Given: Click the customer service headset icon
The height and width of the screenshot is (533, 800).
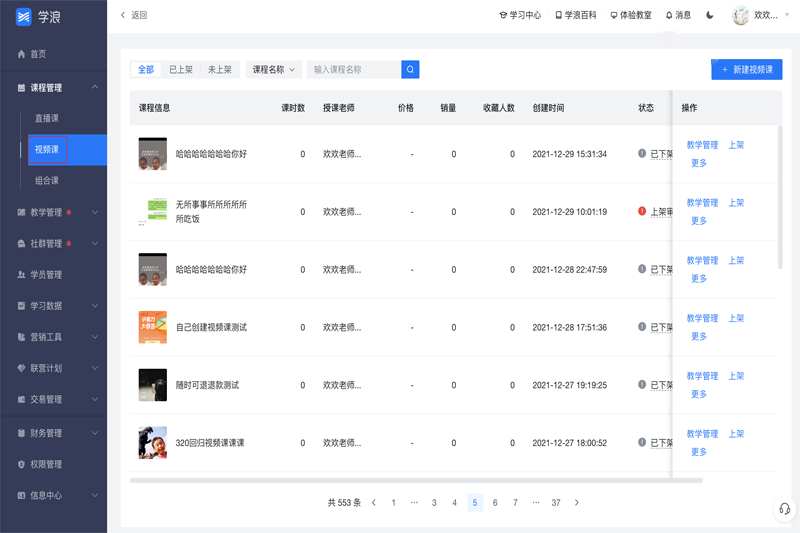Looking at the screenshot, I should 785,509.
